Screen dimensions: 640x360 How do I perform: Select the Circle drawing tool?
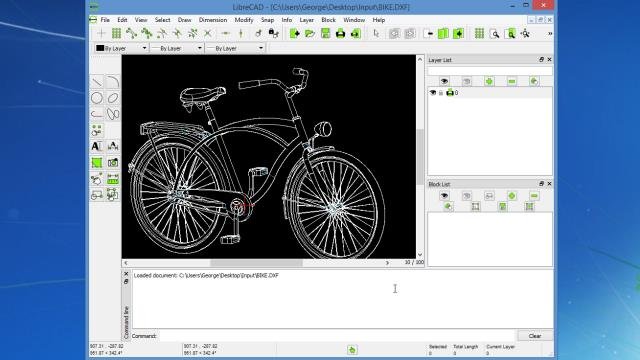tap(97, 98)
